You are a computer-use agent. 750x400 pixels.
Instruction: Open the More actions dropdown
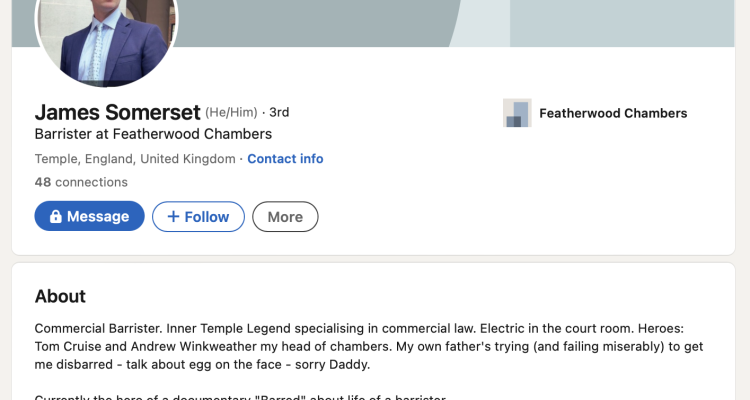285,217
